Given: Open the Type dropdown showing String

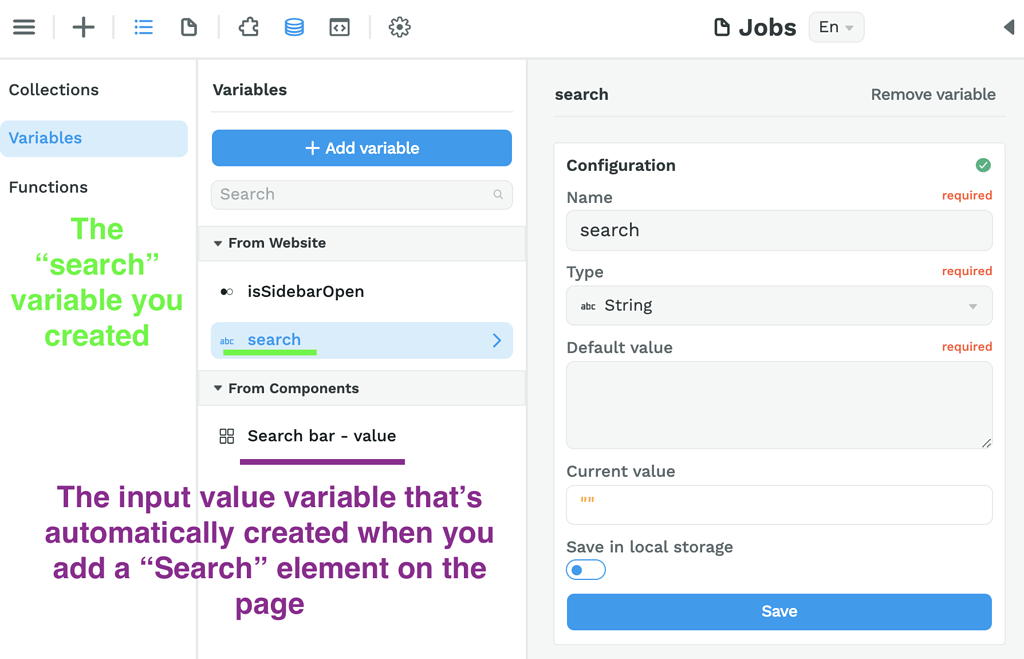Looking at the screenshot, I should tap(779, 305).
